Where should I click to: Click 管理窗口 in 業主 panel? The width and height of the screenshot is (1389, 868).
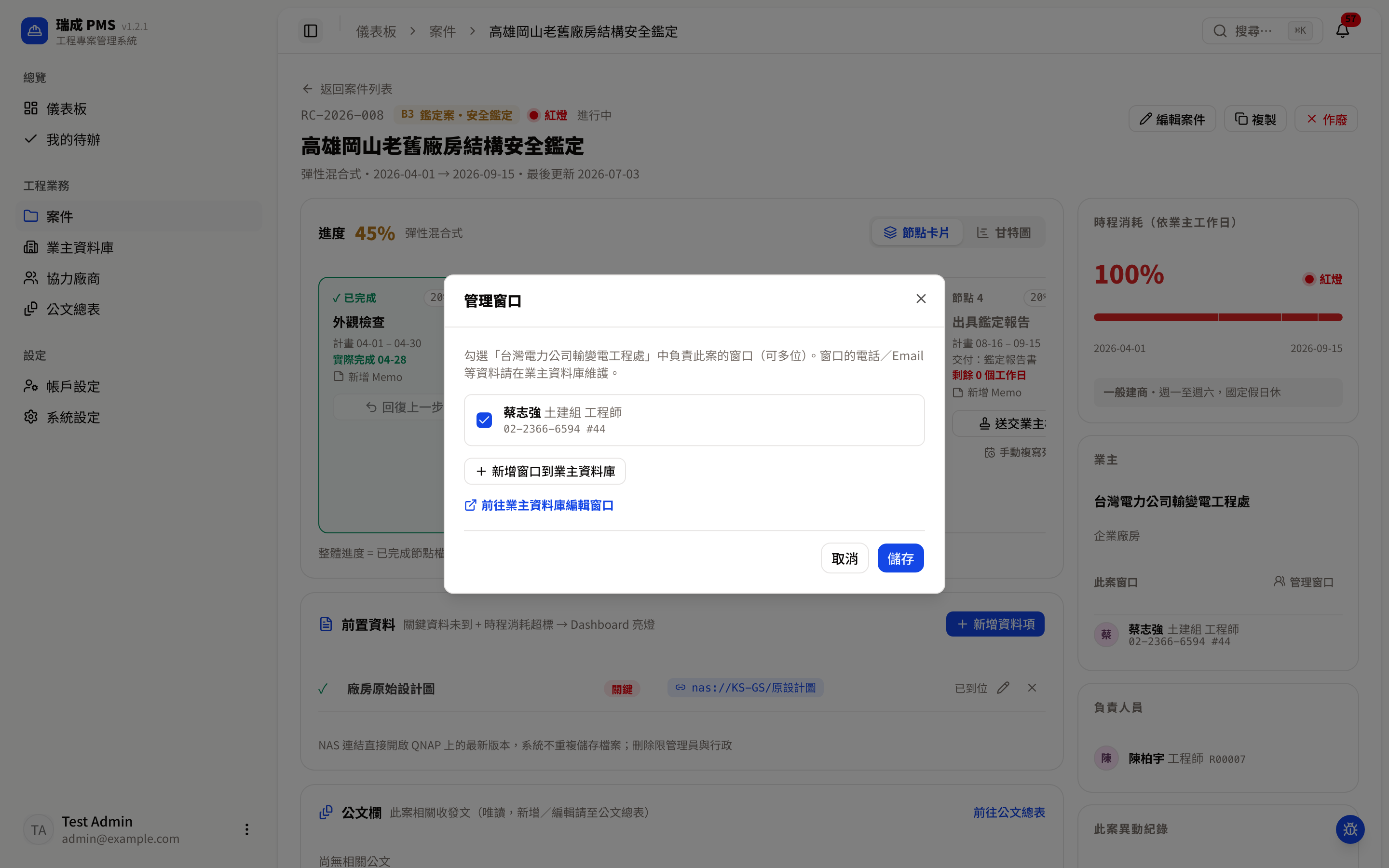click(x=1304, y=582)
